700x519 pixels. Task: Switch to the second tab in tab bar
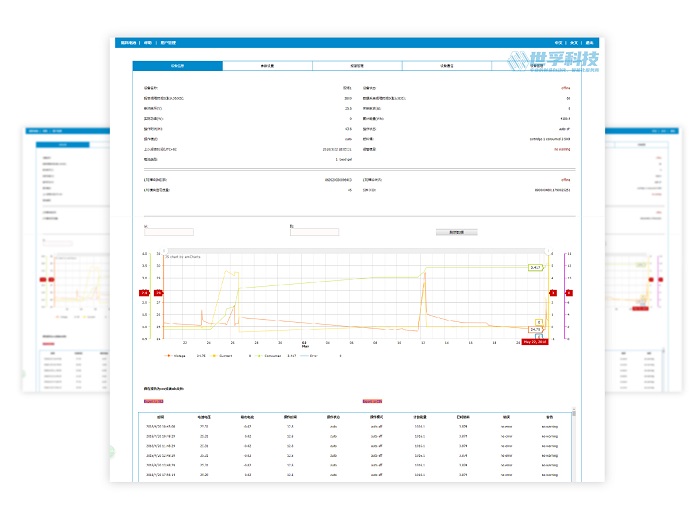[267, 65]
